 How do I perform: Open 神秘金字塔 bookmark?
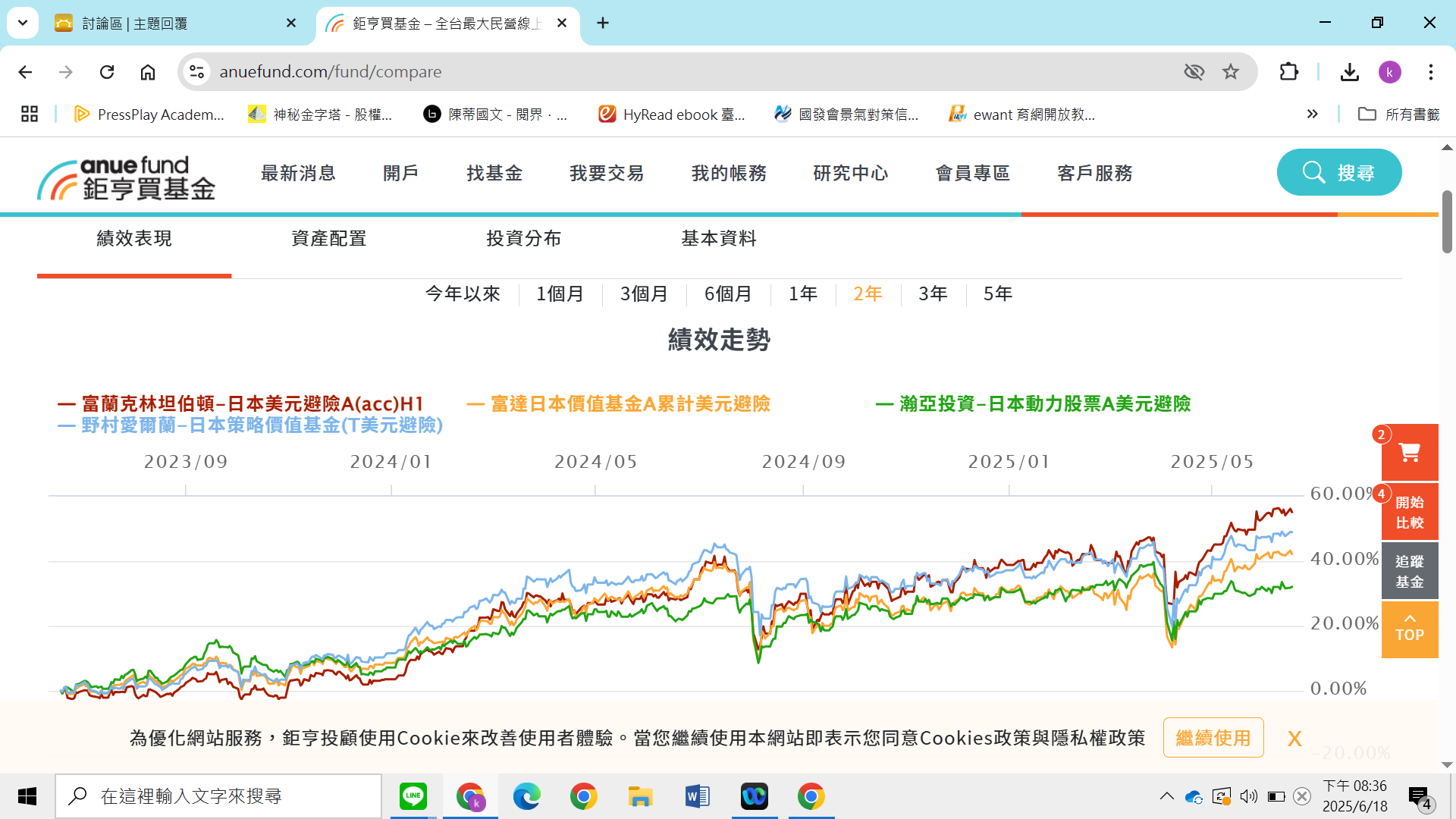[x=321, y=115]
